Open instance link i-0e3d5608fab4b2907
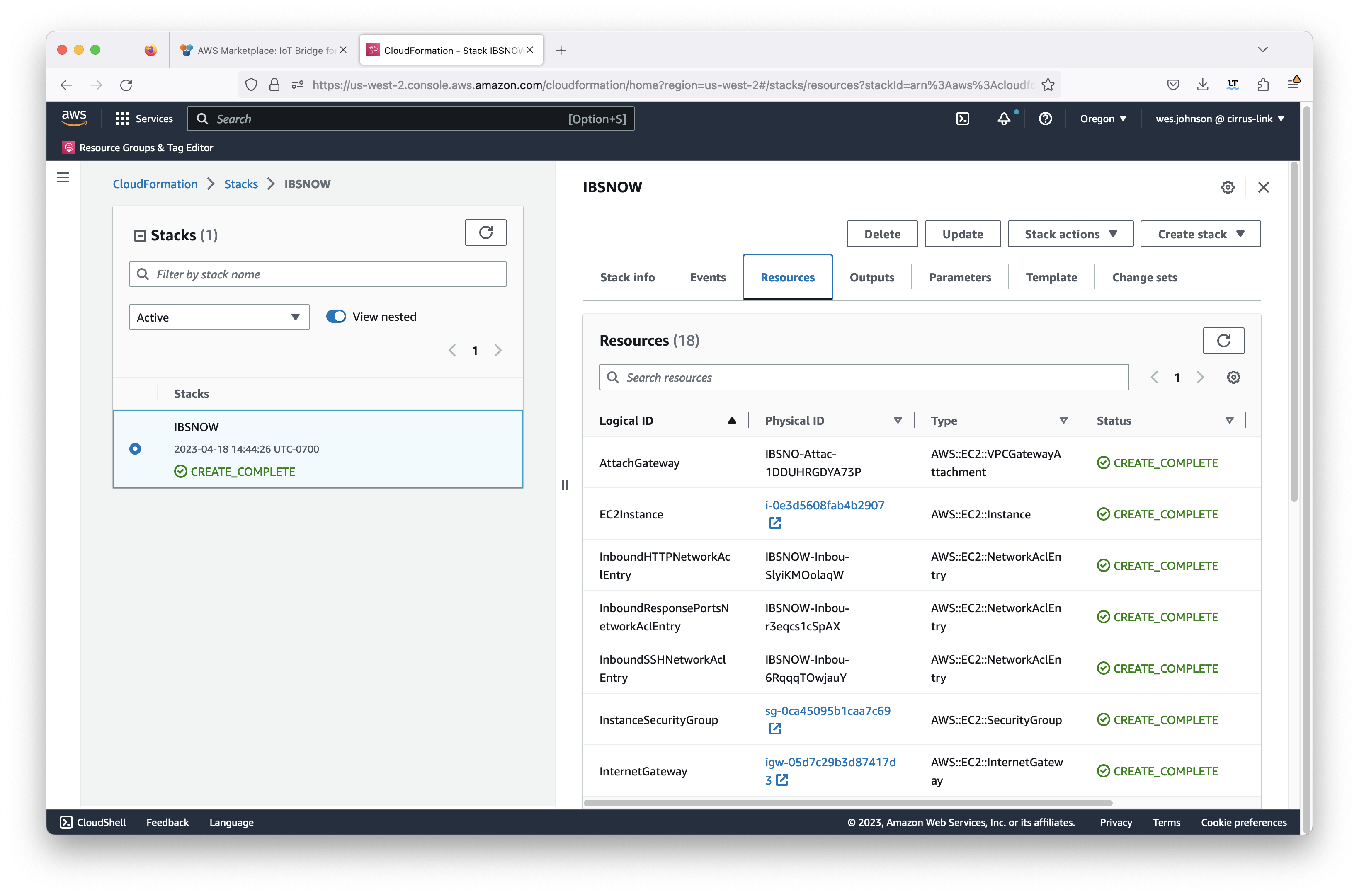 824,505
